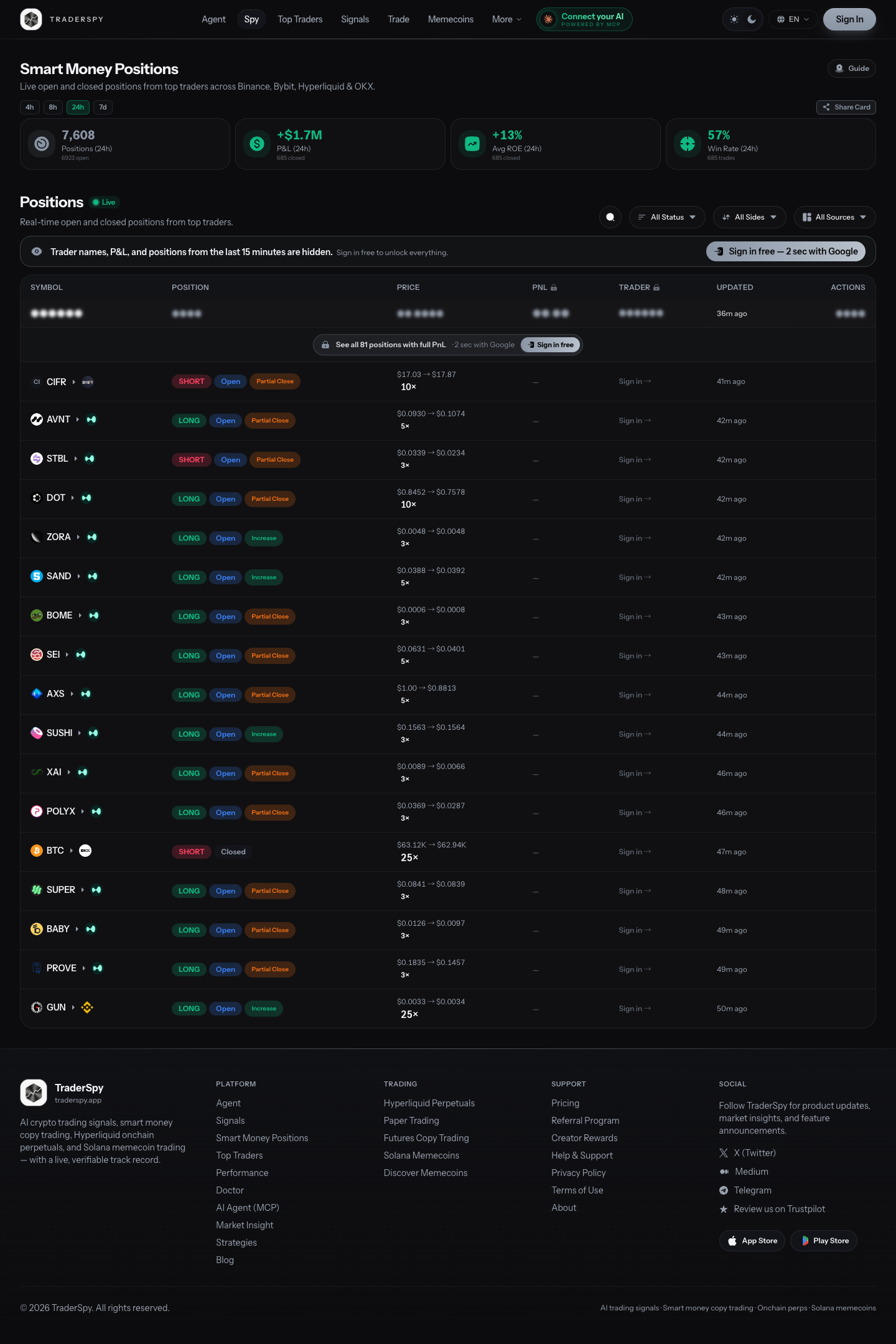896x1344 pixels.
Task: Click the Win Rate target icon
Action: 688,144
